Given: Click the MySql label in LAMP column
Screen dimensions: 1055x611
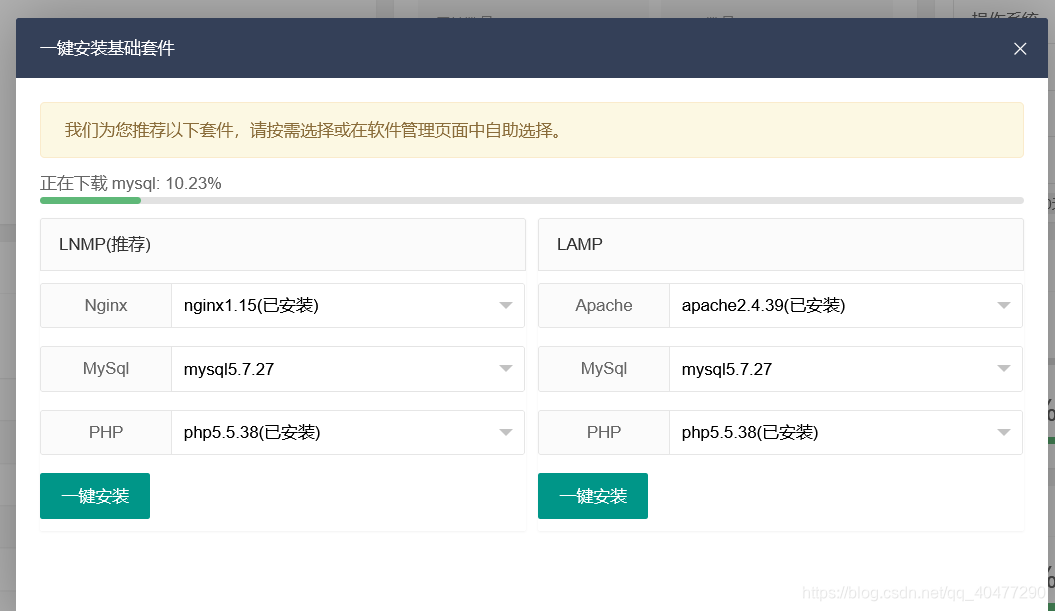Looking at the screenshot, I should click(604, 369).
